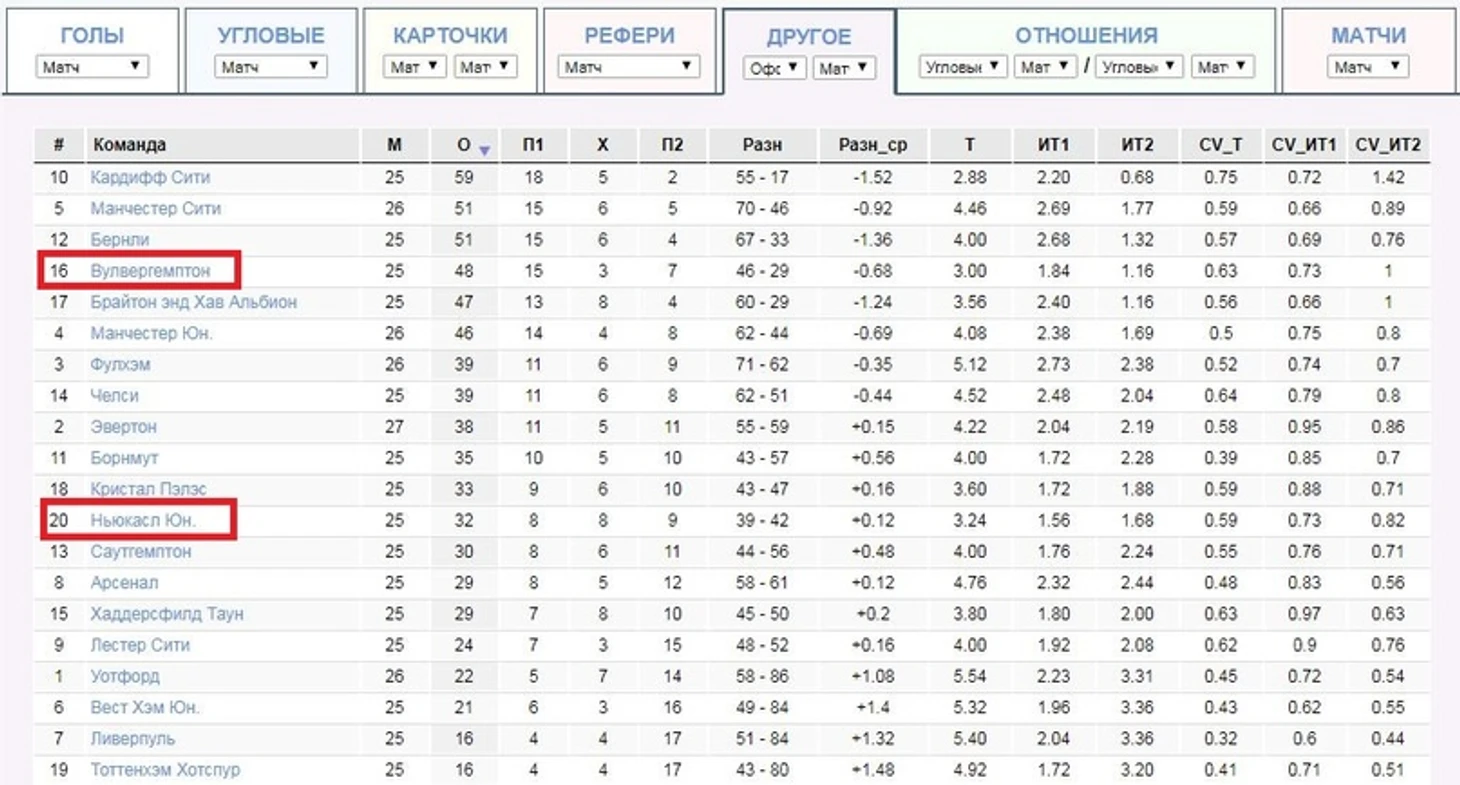1460x785 pixels.
Task: Open the Матч dropdown under УГЛОВЫЕ tab
Action: click(271, 67)
